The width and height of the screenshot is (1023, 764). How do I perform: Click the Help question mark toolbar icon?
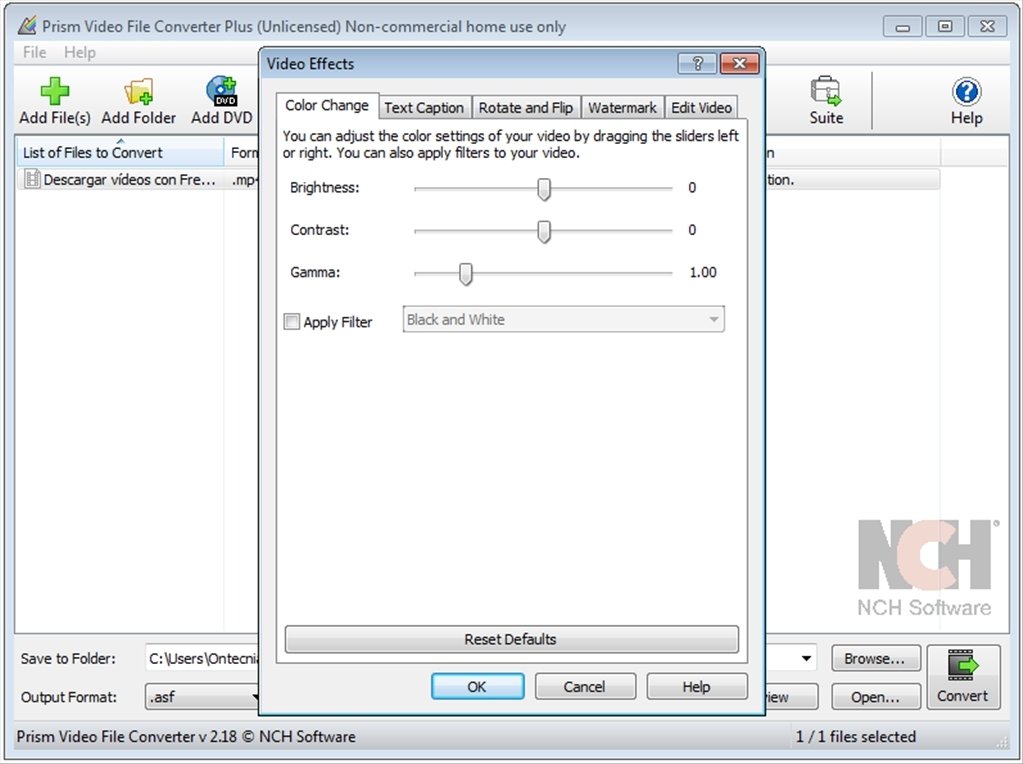coord(966,91)
